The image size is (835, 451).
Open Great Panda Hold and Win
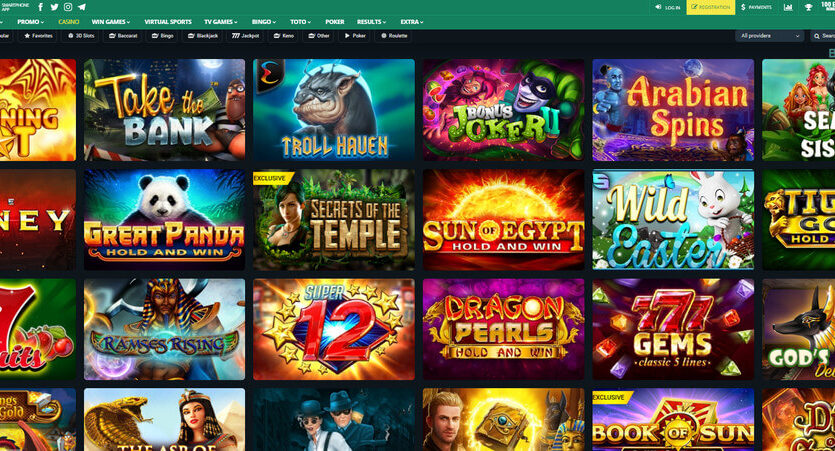[x=165, y=219]
